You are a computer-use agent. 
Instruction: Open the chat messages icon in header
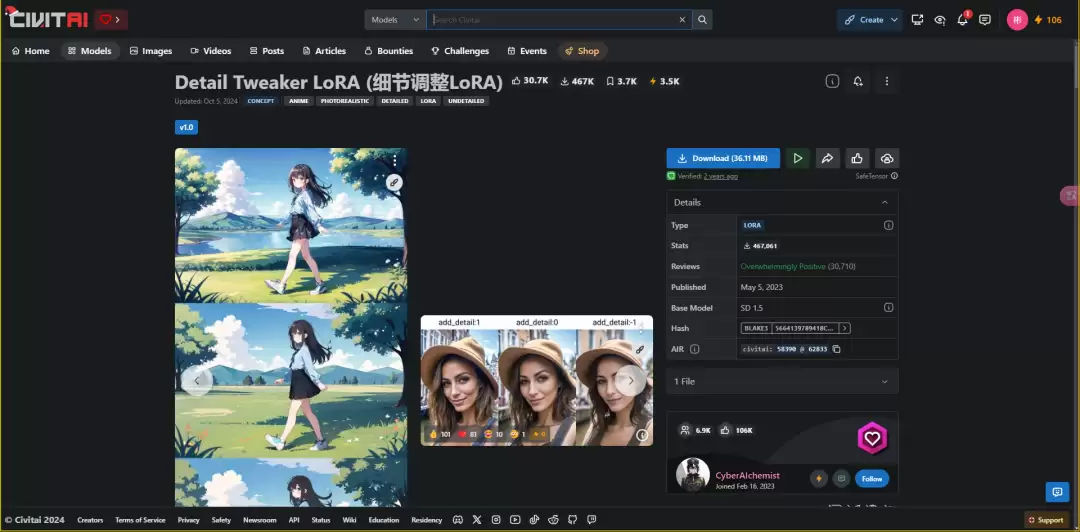coord(985,19)
